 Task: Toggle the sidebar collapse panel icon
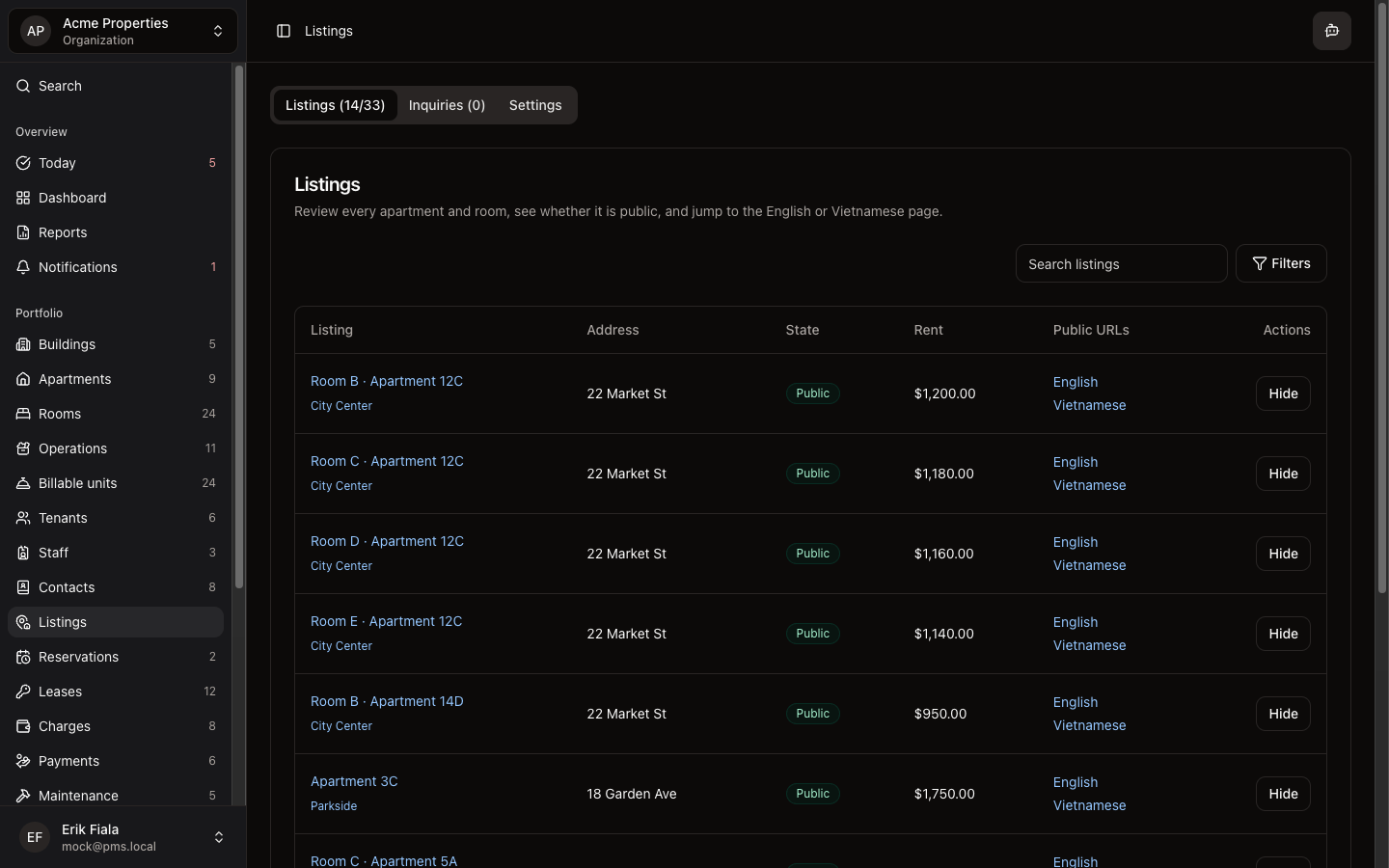(x=283, y=30)
